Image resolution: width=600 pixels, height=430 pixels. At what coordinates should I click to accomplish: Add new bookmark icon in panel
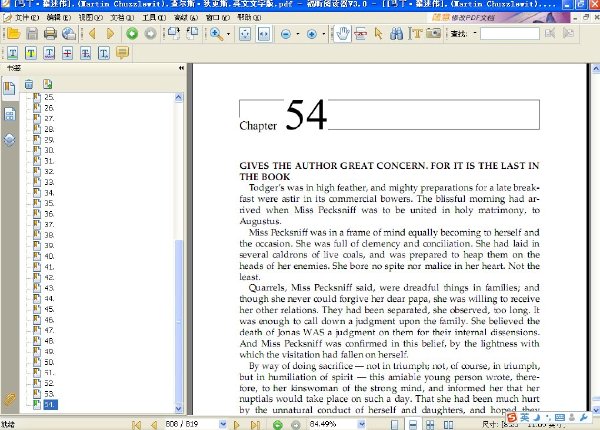[47, 84]
